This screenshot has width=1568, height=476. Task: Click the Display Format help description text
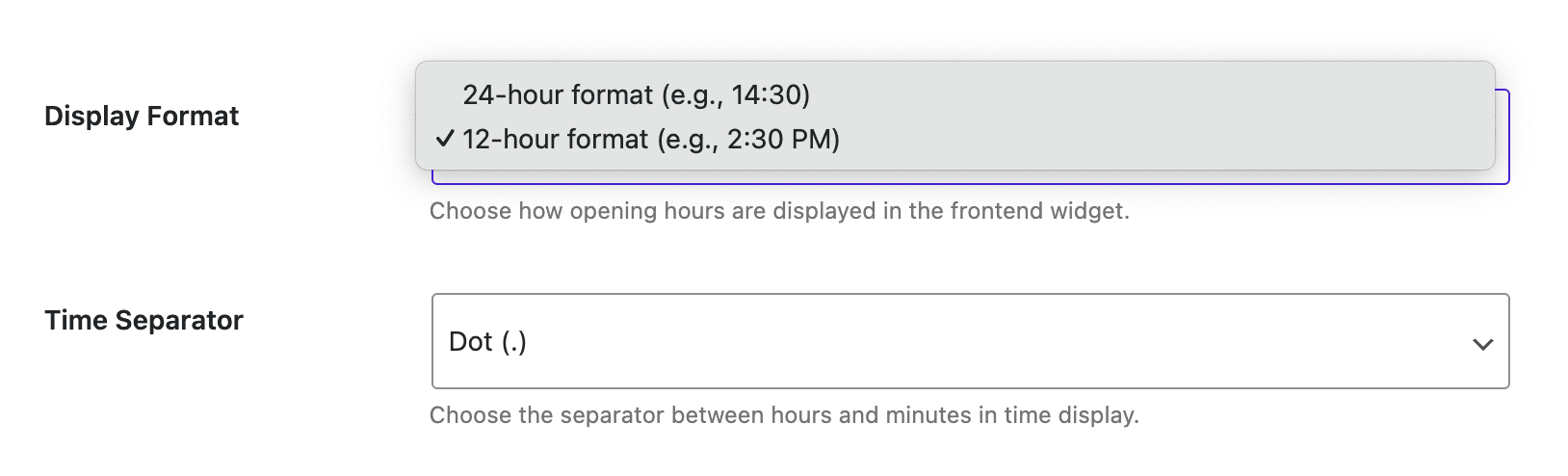pos(778,211)
